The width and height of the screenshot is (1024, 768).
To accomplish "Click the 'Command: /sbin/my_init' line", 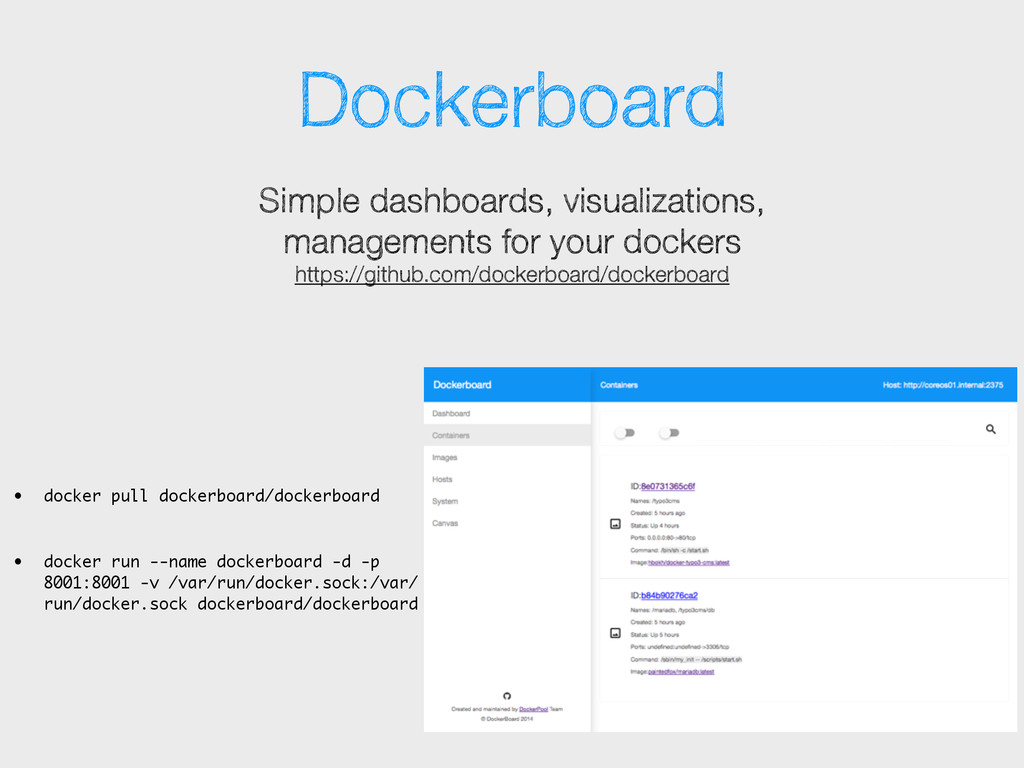I will pyautogui.click(x=686, y=660).
